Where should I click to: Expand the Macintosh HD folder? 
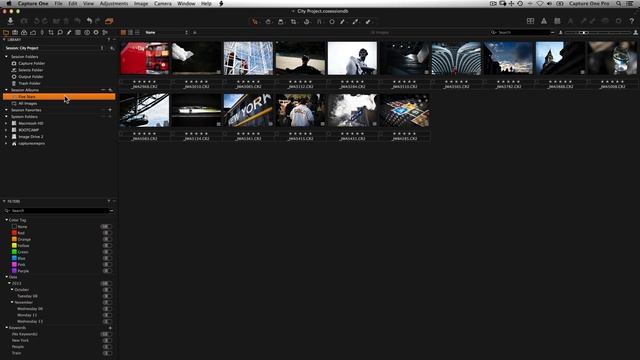coord(6,123)
